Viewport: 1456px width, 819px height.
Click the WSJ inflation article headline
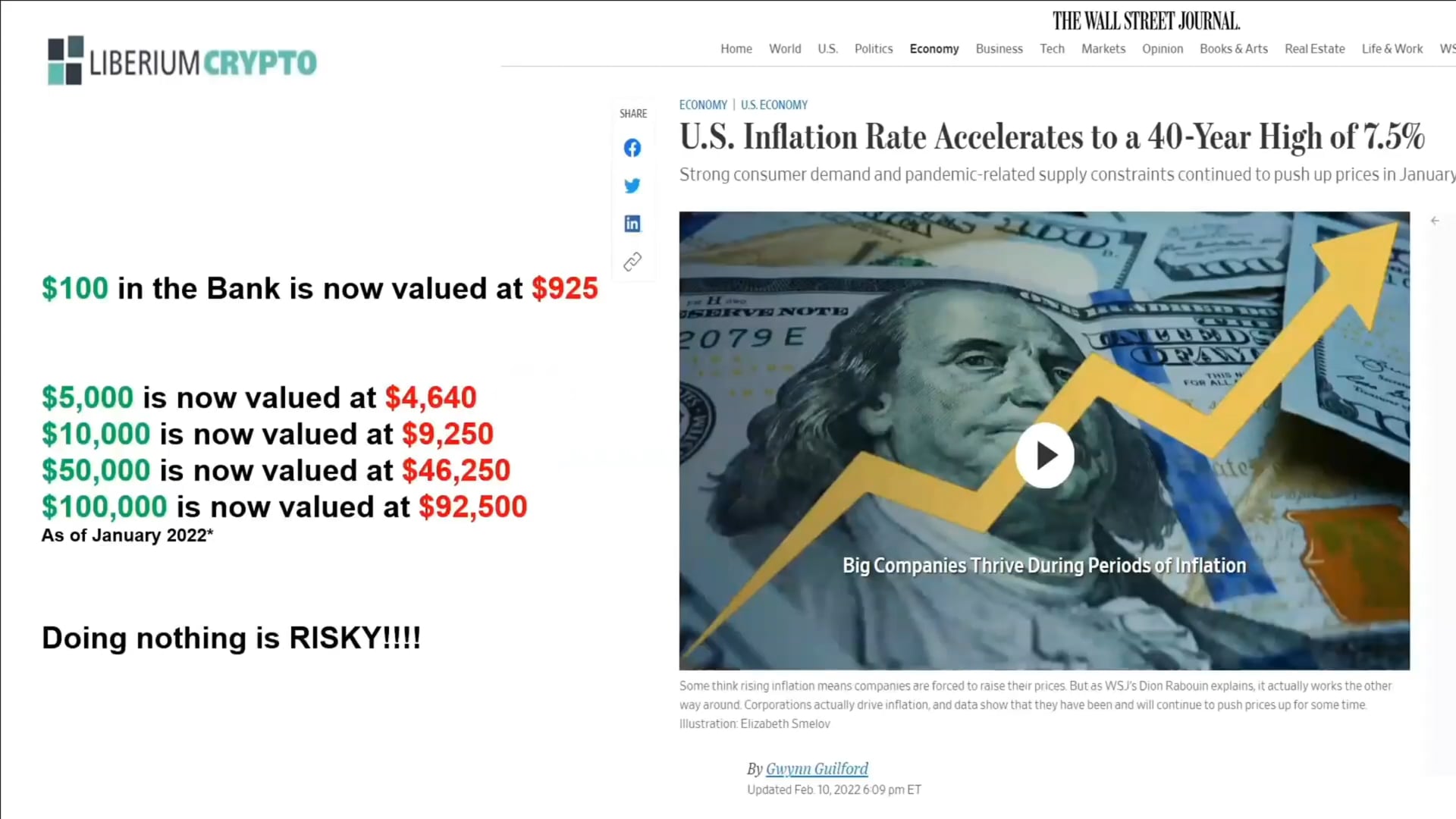(1052, 135)
